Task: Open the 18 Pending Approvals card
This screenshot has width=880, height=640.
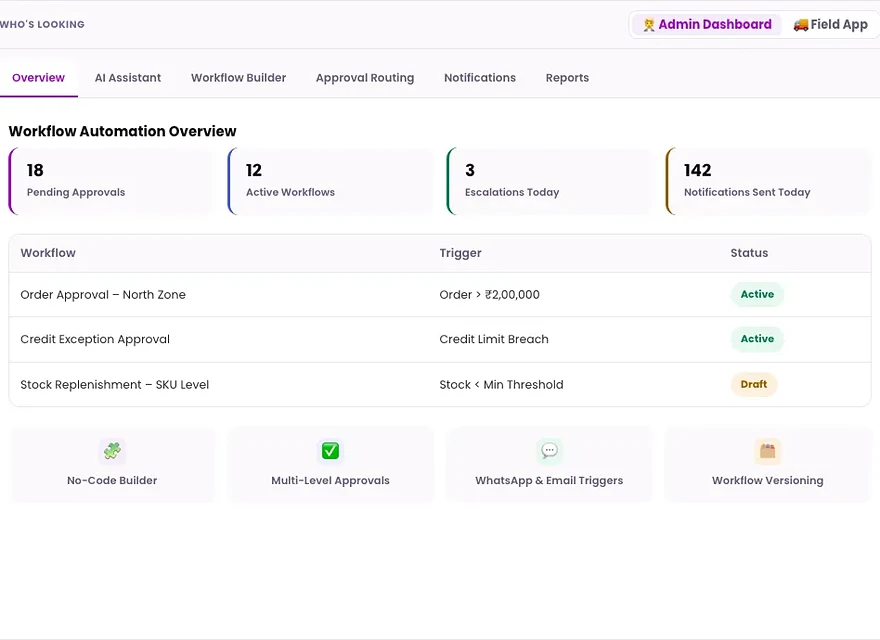Action: coord(111,181)
